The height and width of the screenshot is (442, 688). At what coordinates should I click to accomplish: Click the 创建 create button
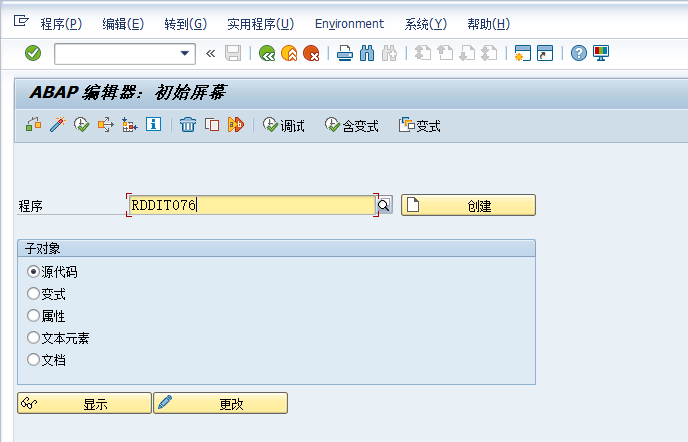(468, 205)
